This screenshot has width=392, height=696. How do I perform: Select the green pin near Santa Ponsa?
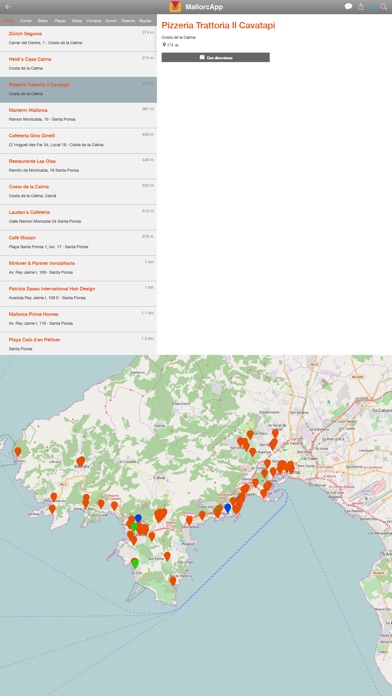134,527
